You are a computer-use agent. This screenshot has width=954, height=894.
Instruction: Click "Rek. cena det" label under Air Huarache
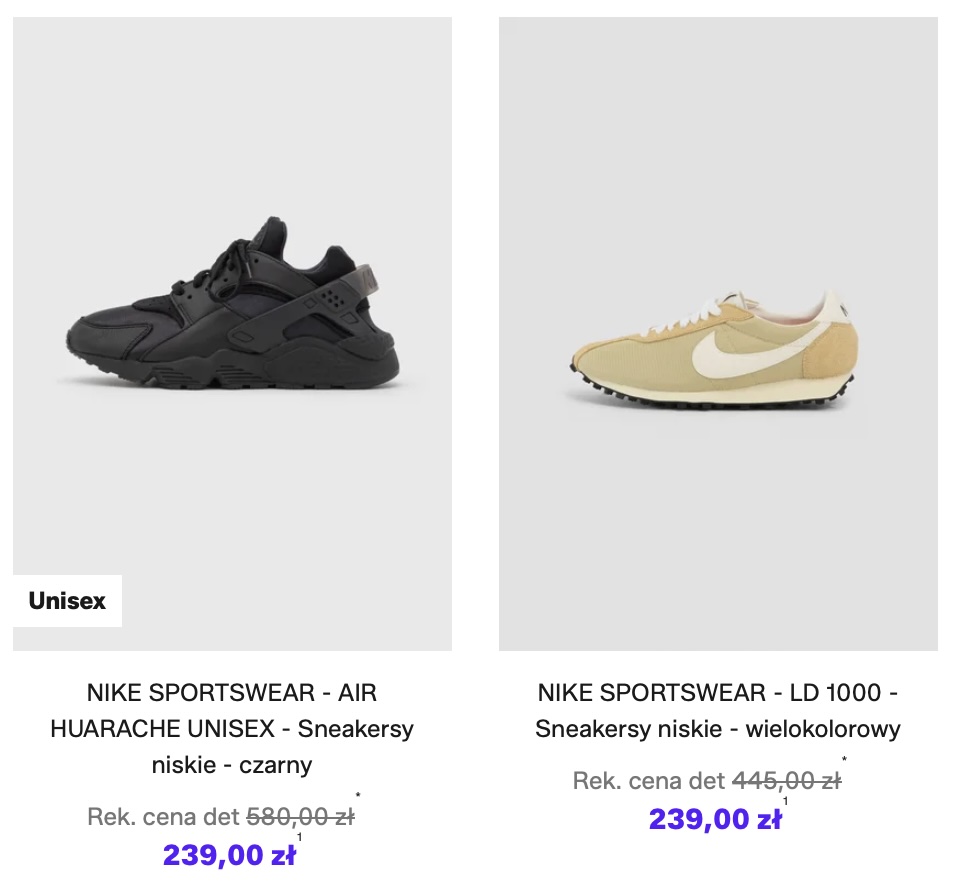coord(164,818)
